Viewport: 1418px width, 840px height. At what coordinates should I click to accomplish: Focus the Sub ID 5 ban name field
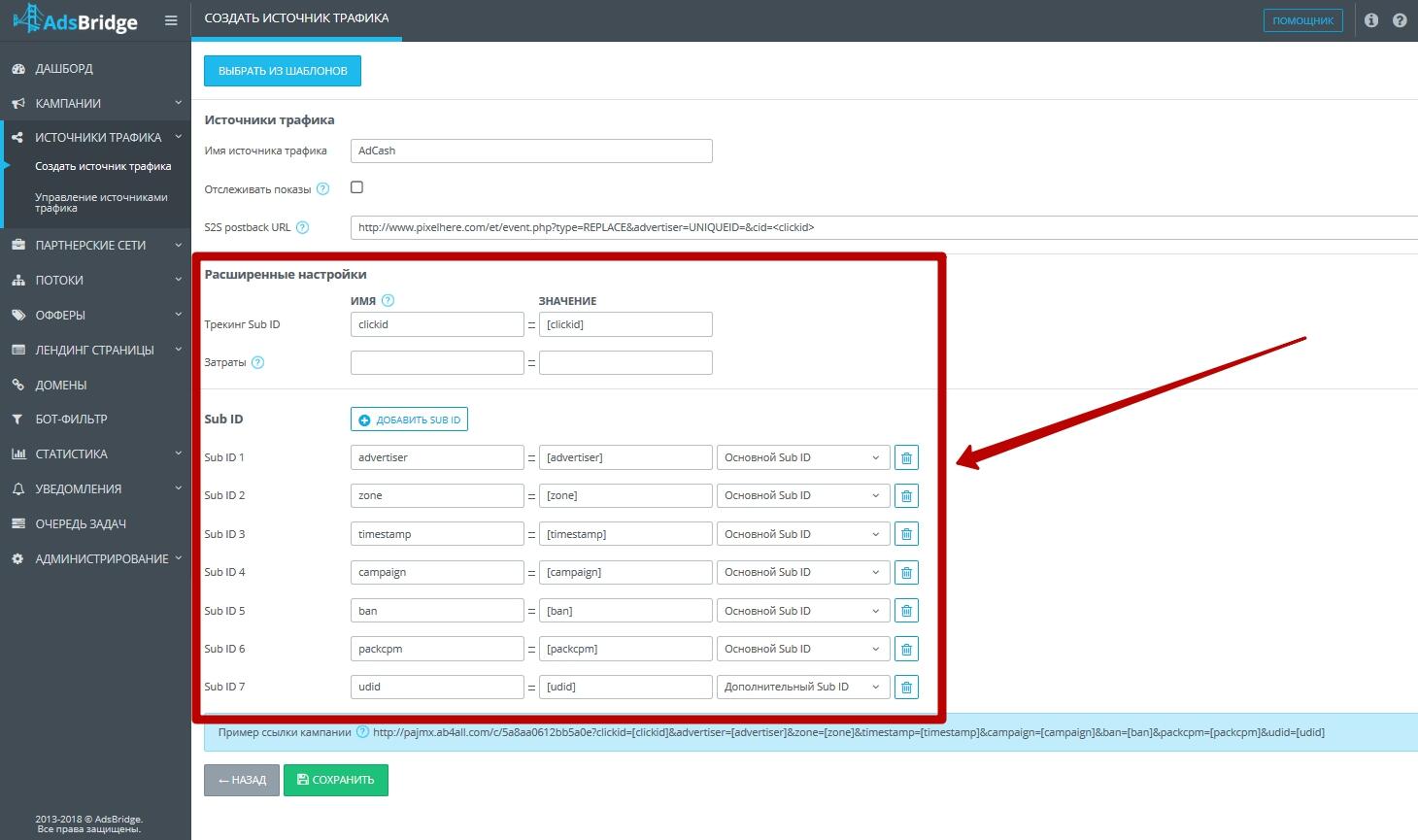tap(437, 611)
